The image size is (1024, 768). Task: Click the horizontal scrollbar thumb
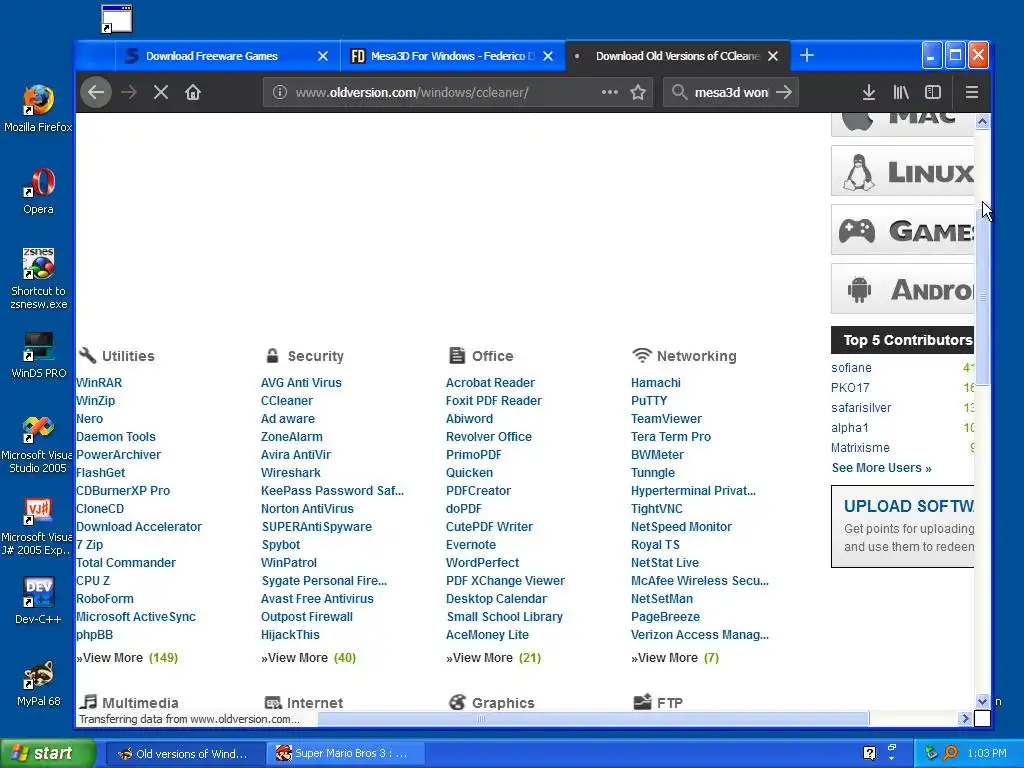[x=593, y=718]
